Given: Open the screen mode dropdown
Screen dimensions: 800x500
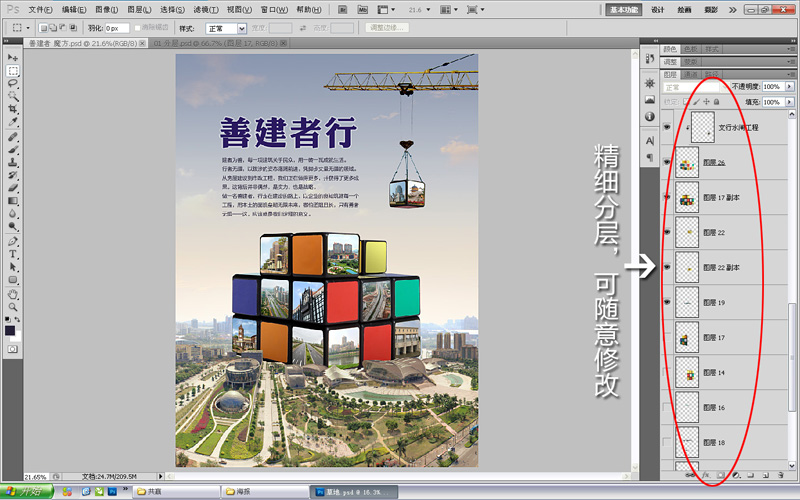Looking at the screenshot, I should (476, 10).
